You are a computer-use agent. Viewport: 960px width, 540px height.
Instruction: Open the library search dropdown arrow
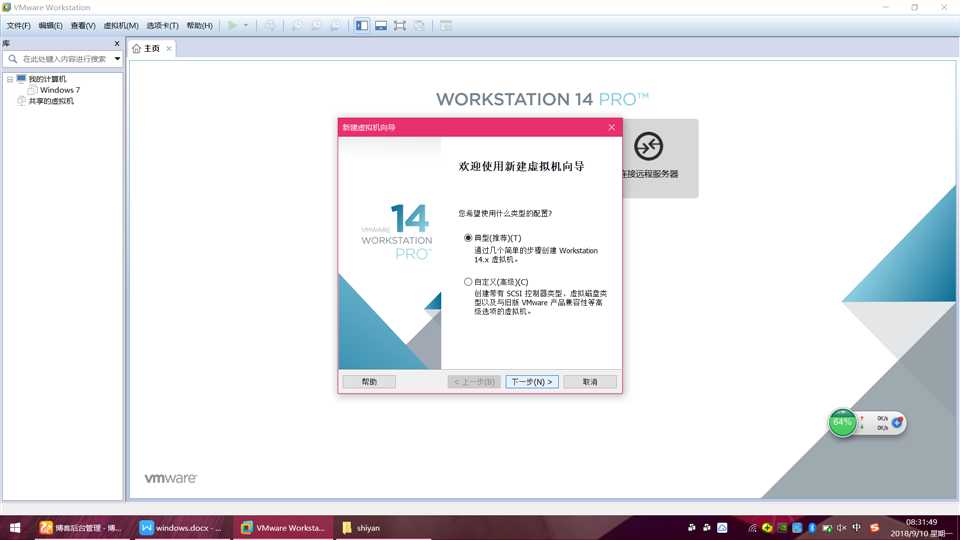(x=117, y=59)
